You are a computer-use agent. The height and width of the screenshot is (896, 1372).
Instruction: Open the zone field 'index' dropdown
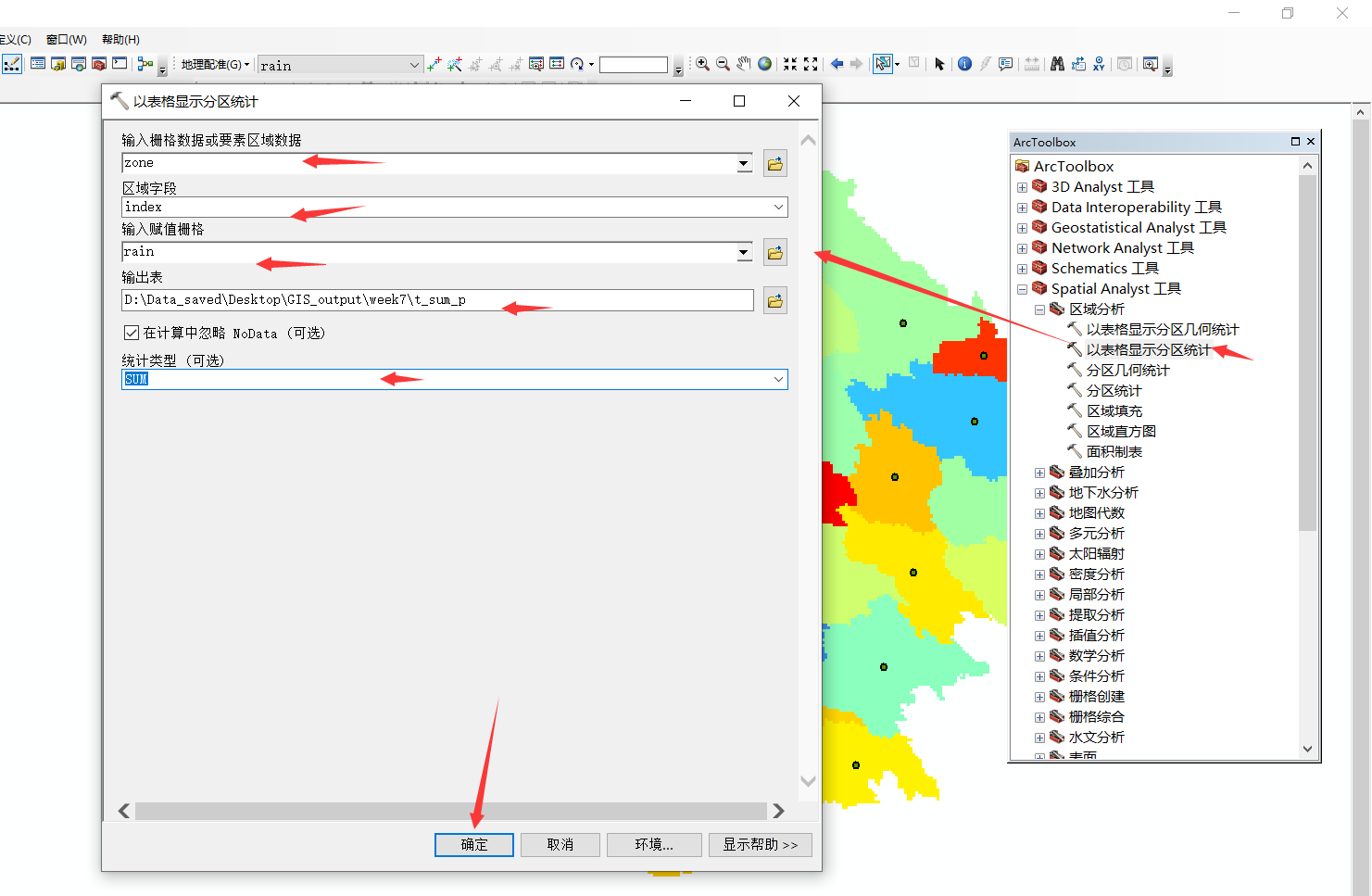click(x=778, y=207)
